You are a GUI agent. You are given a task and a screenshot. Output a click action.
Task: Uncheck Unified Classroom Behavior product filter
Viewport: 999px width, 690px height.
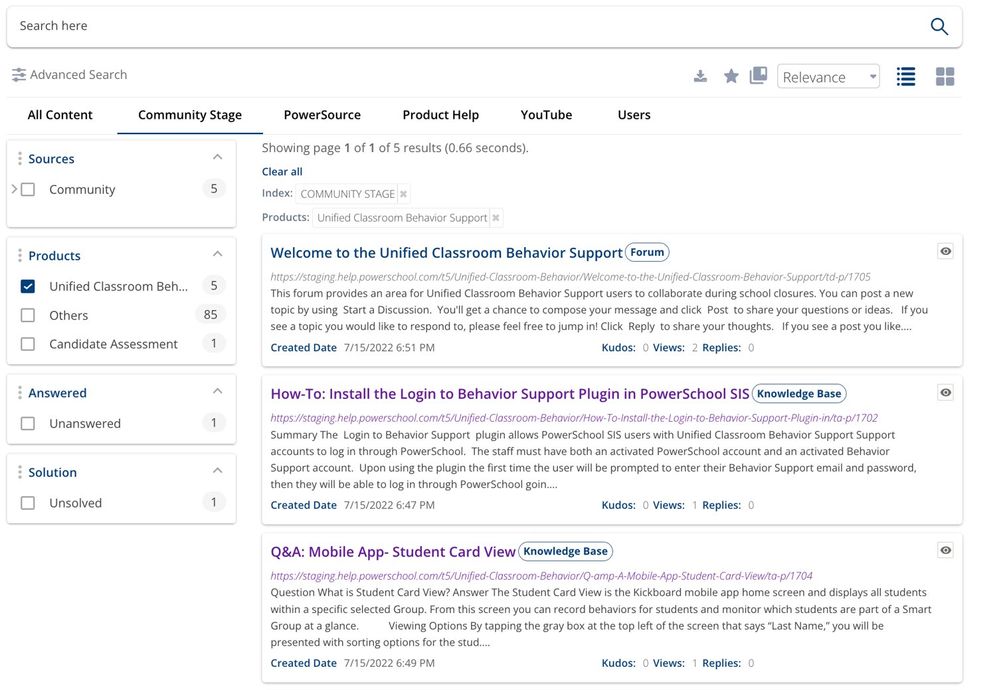pyautogui.click(x=28, y=287)
